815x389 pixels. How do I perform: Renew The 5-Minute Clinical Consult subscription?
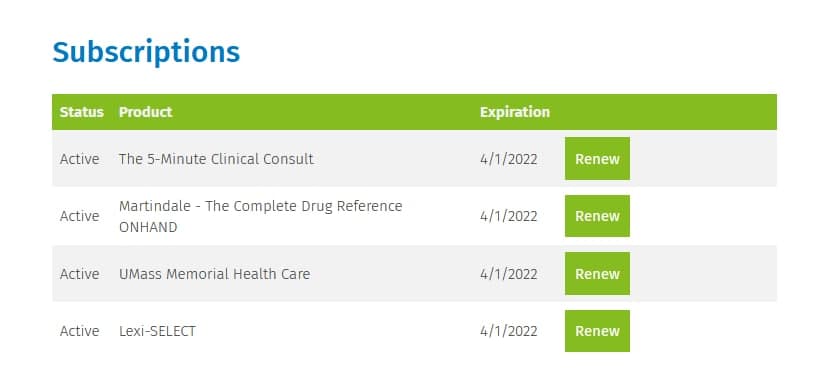click(x=597, y=159)
